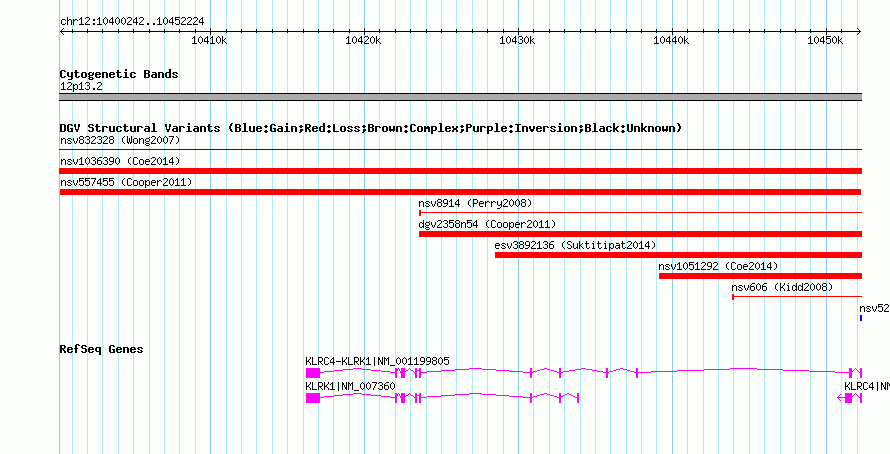Select the large first exon block of KLRK1
Viewport: 890px width, 454px height.
313,398
